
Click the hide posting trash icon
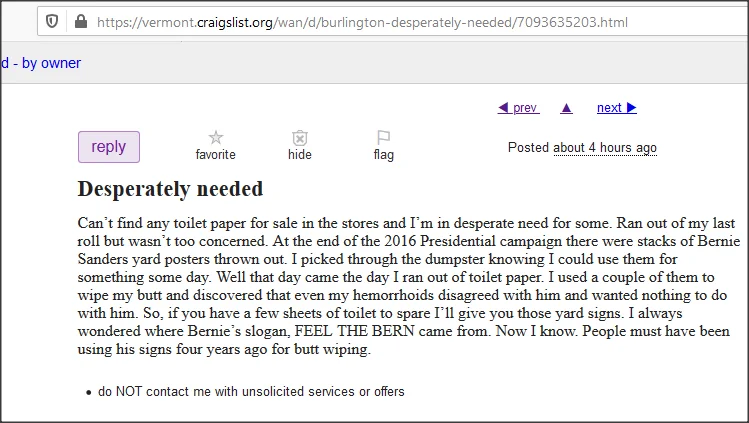coord(300,138)
